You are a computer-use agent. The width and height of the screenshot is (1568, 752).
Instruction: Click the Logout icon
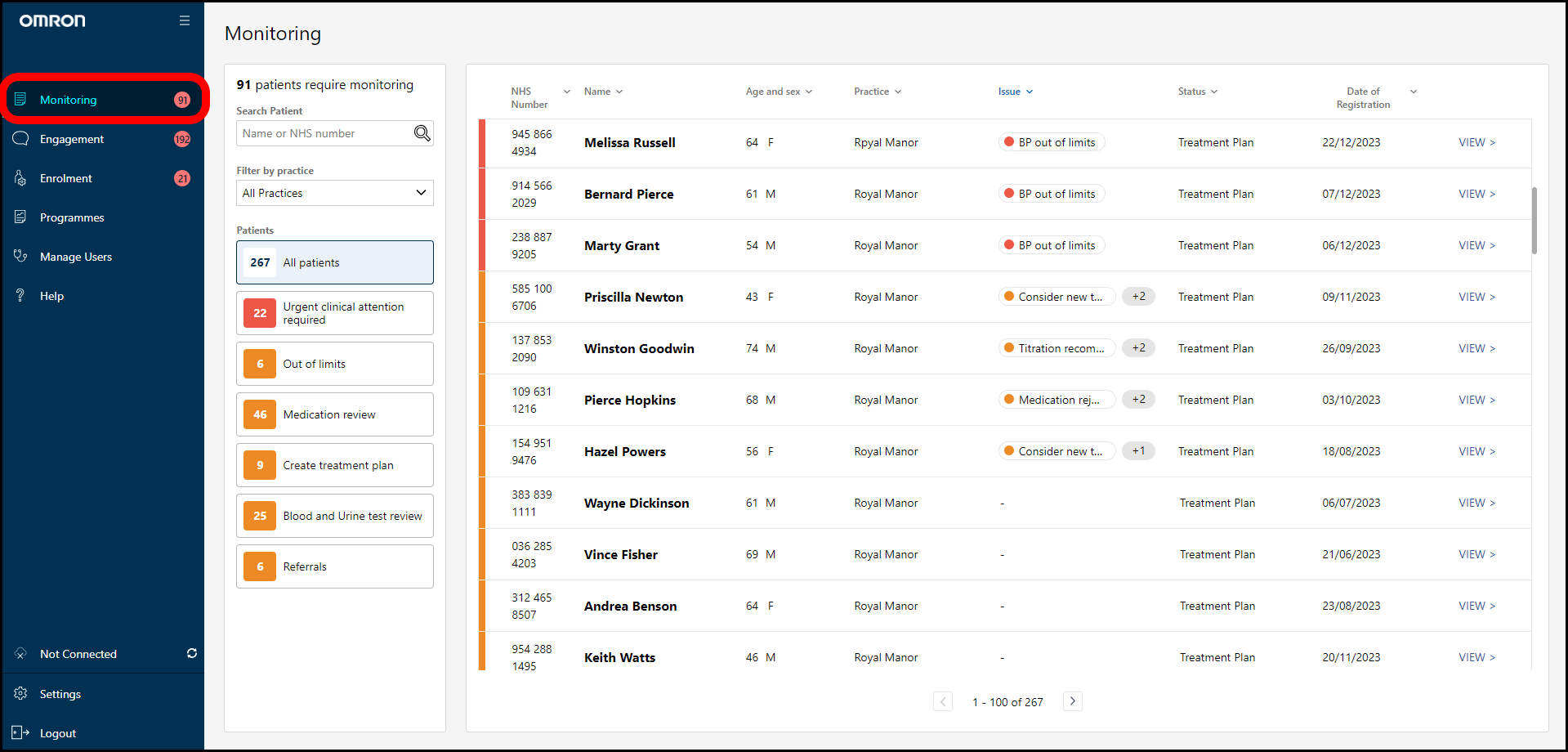(x=21, y=733)
